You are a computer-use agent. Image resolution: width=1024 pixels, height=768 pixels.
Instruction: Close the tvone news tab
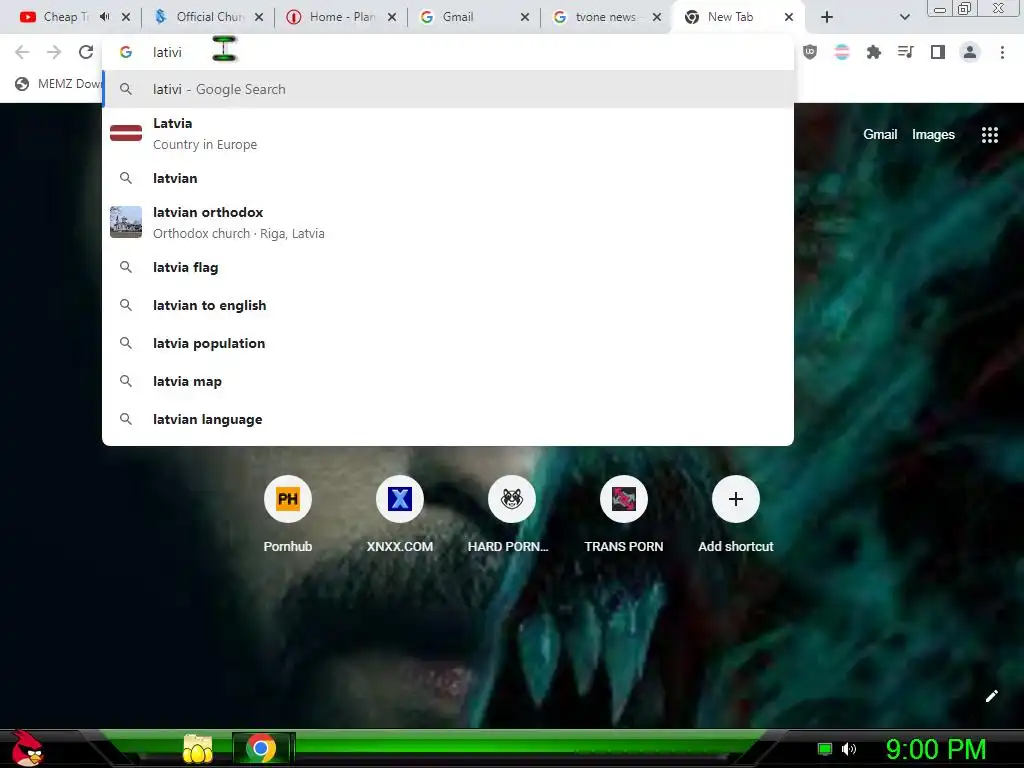tap(658, 17)
